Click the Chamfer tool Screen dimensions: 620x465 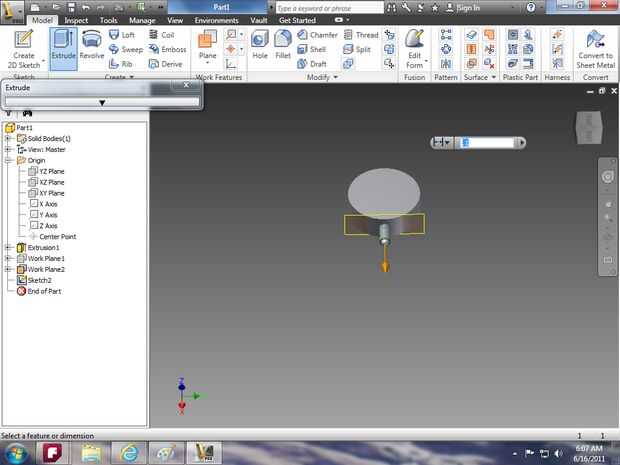tap(318, 35)
